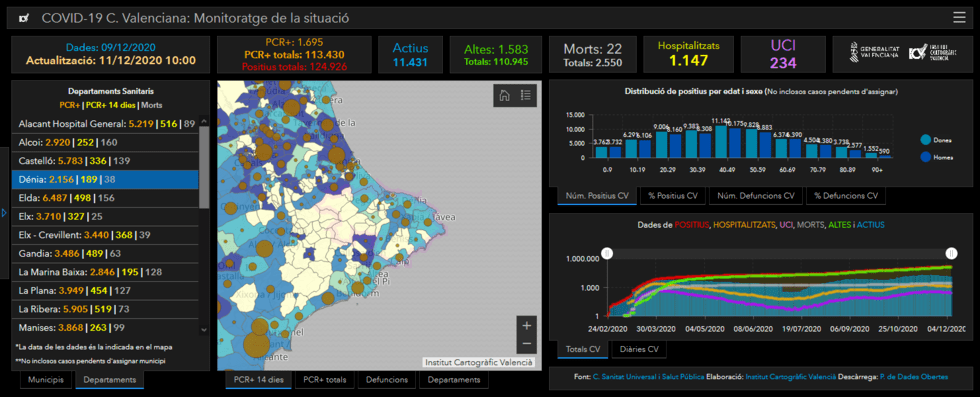Zoom in on the map
Image resolution: width=980 pixels, height=397 pixels.
(x=526, y=326)
